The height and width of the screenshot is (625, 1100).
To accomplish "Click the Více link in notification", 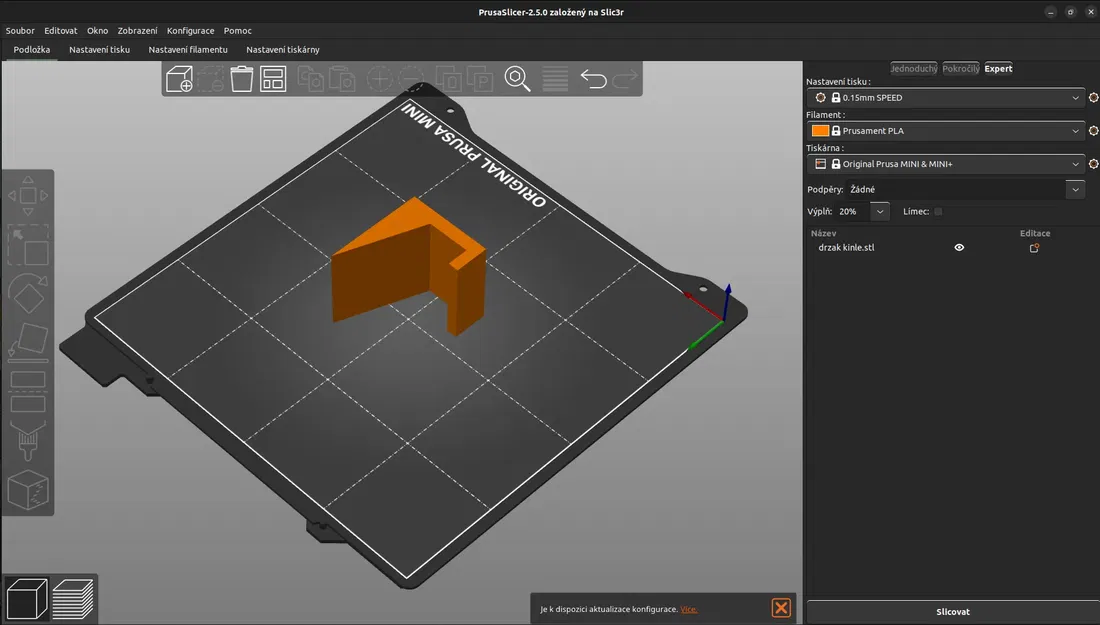I will pyautogui.click(x=688, y=610).
